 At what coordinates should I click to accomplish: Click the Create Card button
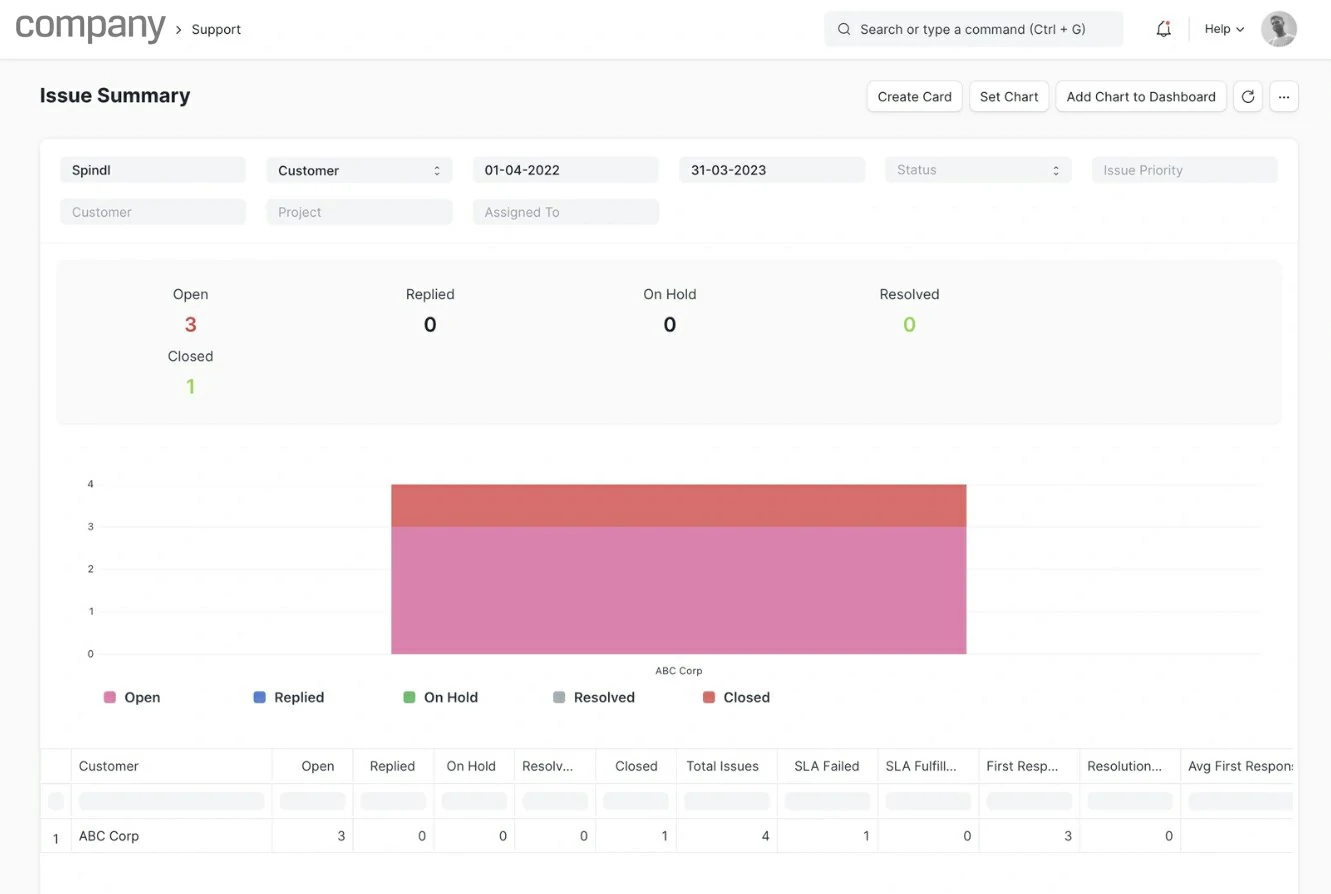pyautogui.click(x=914, y=97)
